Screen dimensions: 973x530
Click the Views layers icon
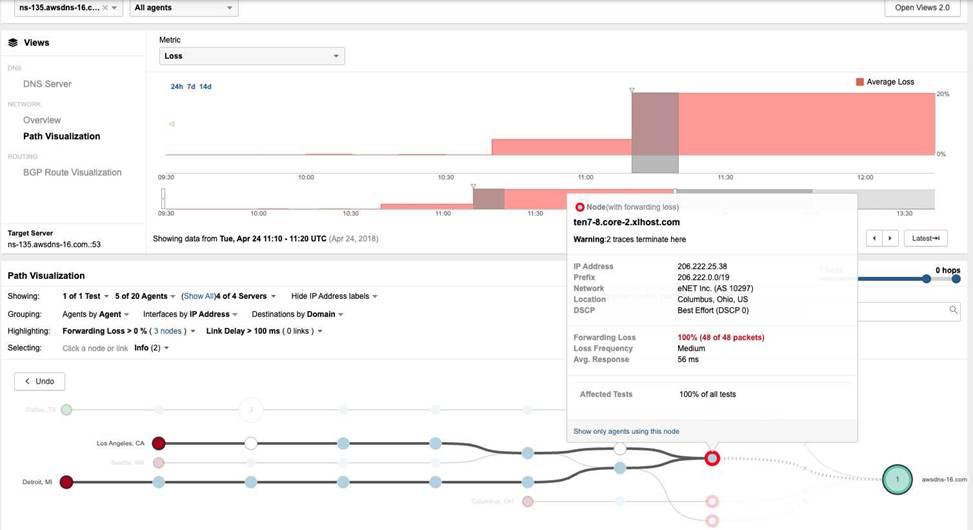13,43
